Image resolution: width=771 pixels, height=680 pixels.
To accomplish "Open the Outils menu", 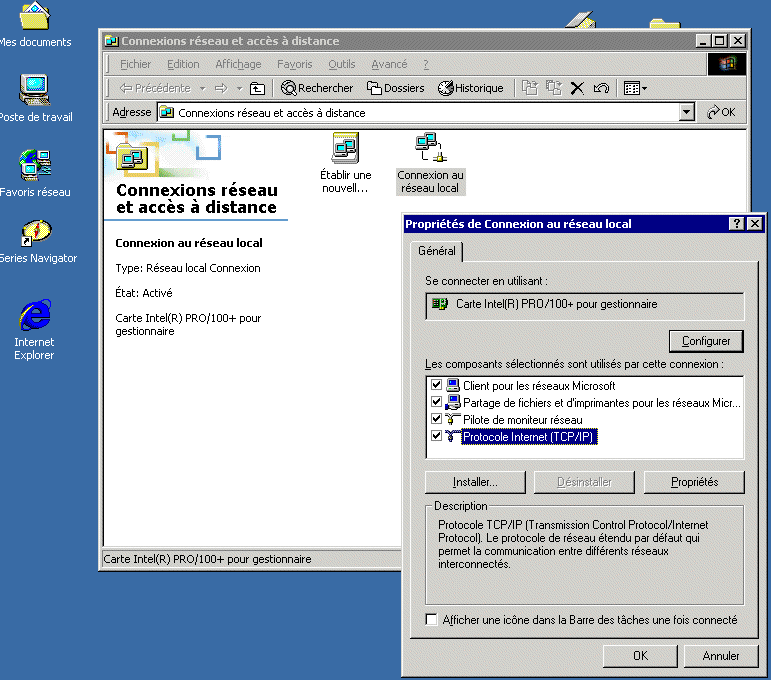I will 342,64.
